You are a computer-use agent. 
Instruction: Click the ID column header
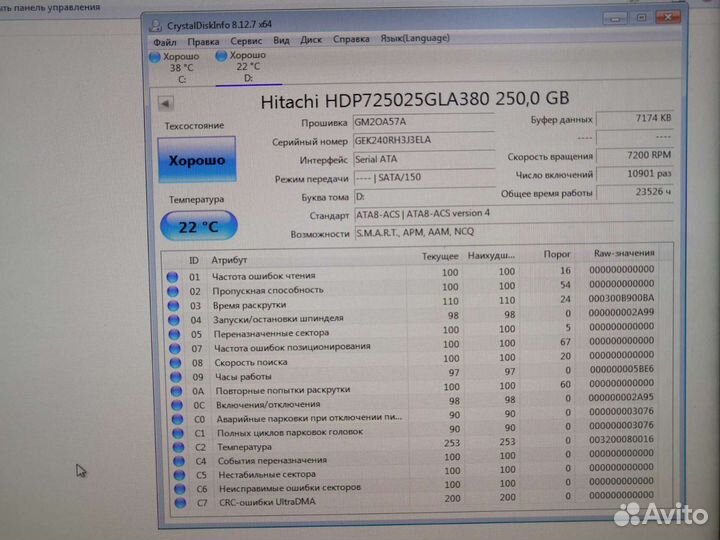(x=194, y=260)
